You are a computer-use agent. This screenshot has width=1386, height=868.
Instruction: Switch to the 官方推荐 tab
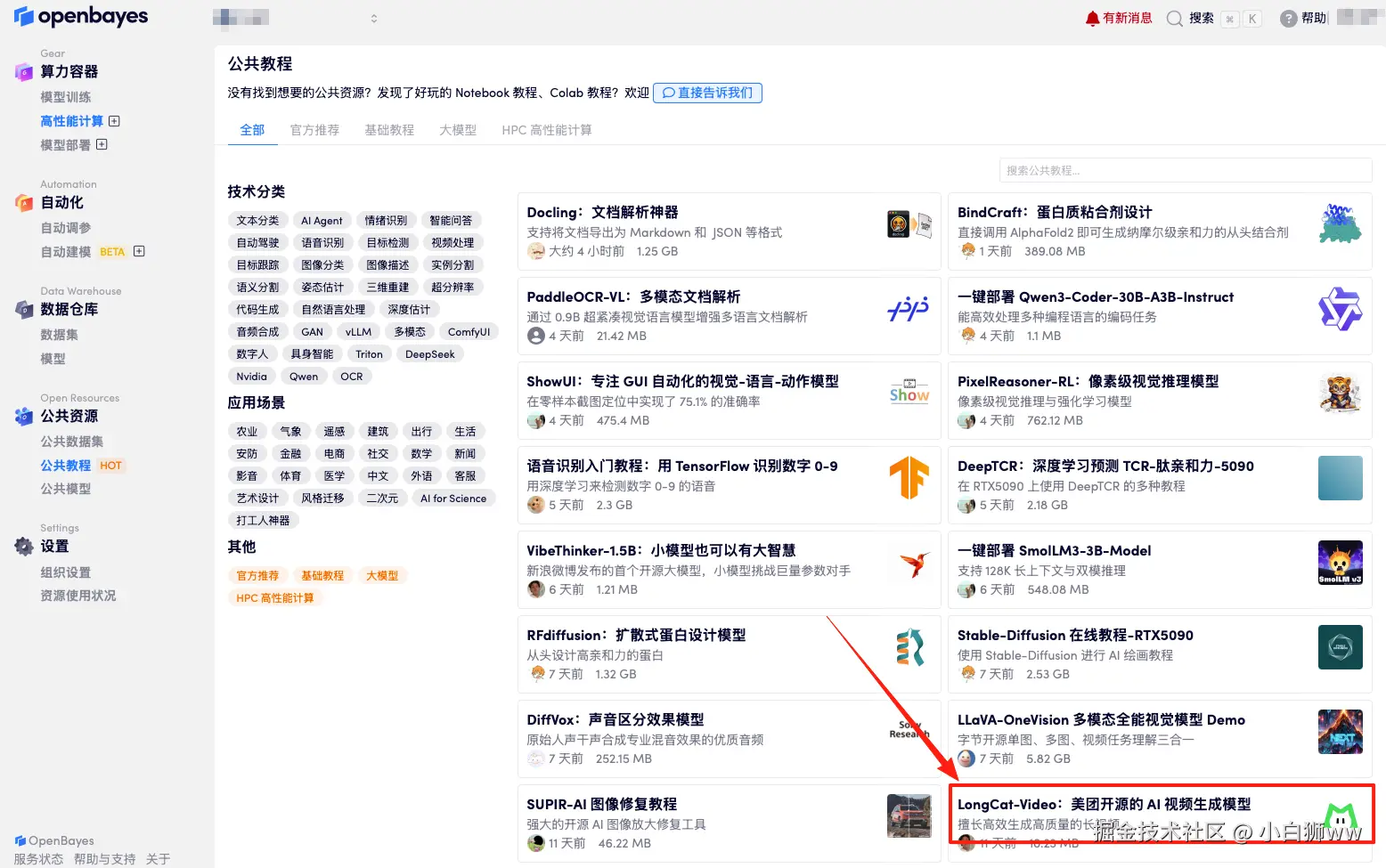[x=314, y=130]
